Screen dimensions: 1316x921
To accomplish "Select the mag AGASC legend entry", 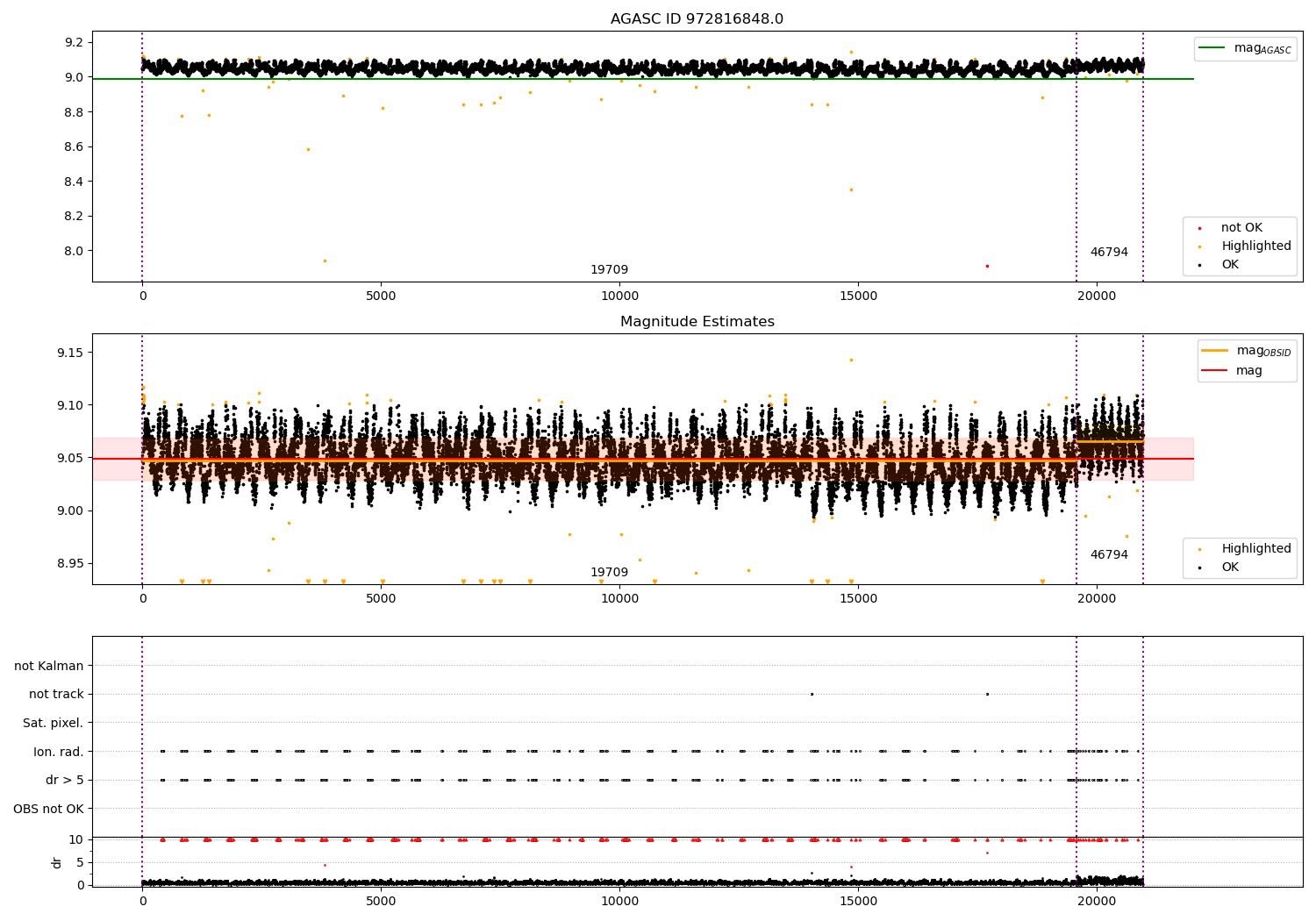I will [x=1245, y=48].
